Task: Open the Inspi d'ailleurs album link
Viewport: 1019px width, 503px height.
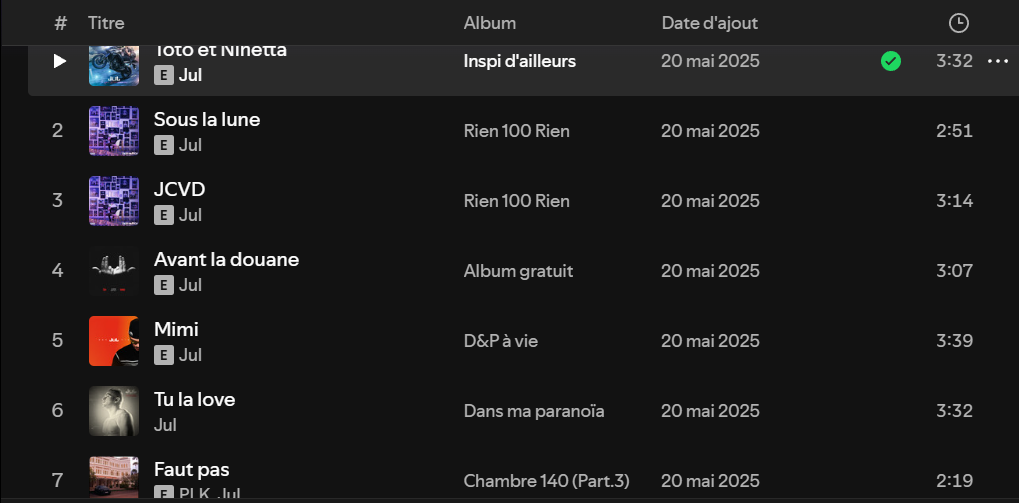Action: (519, 61)
